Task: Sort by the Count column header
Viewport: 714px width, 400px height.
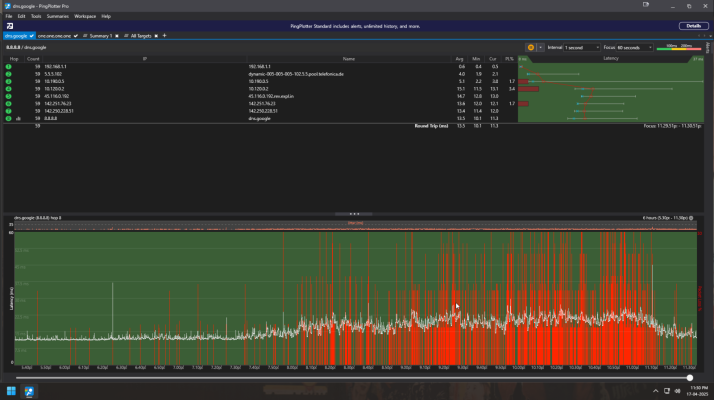Action: coord(33,59)
